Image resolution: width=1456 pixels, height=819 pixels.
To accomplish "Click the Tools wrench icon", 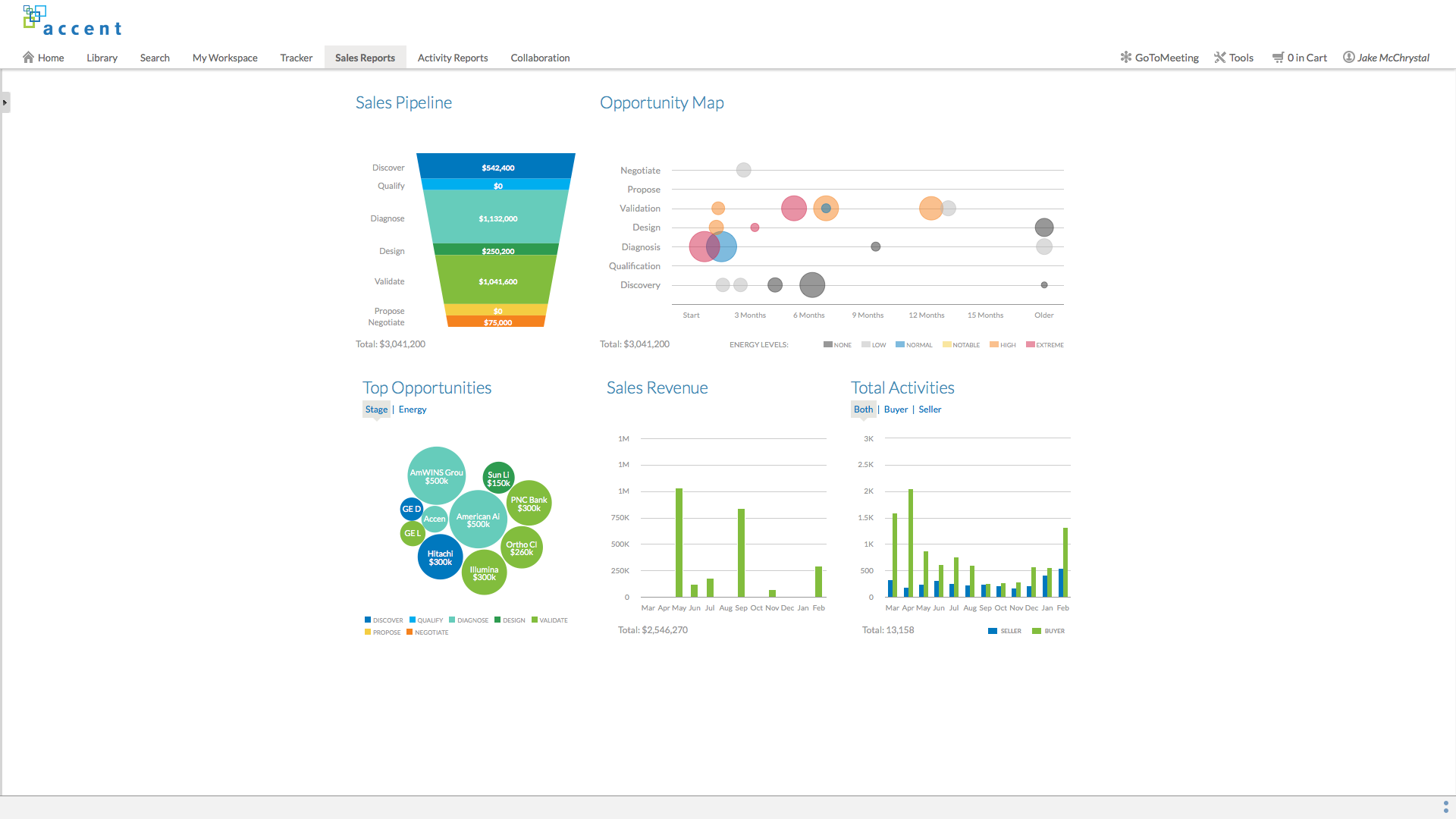I will (1219, 58).
